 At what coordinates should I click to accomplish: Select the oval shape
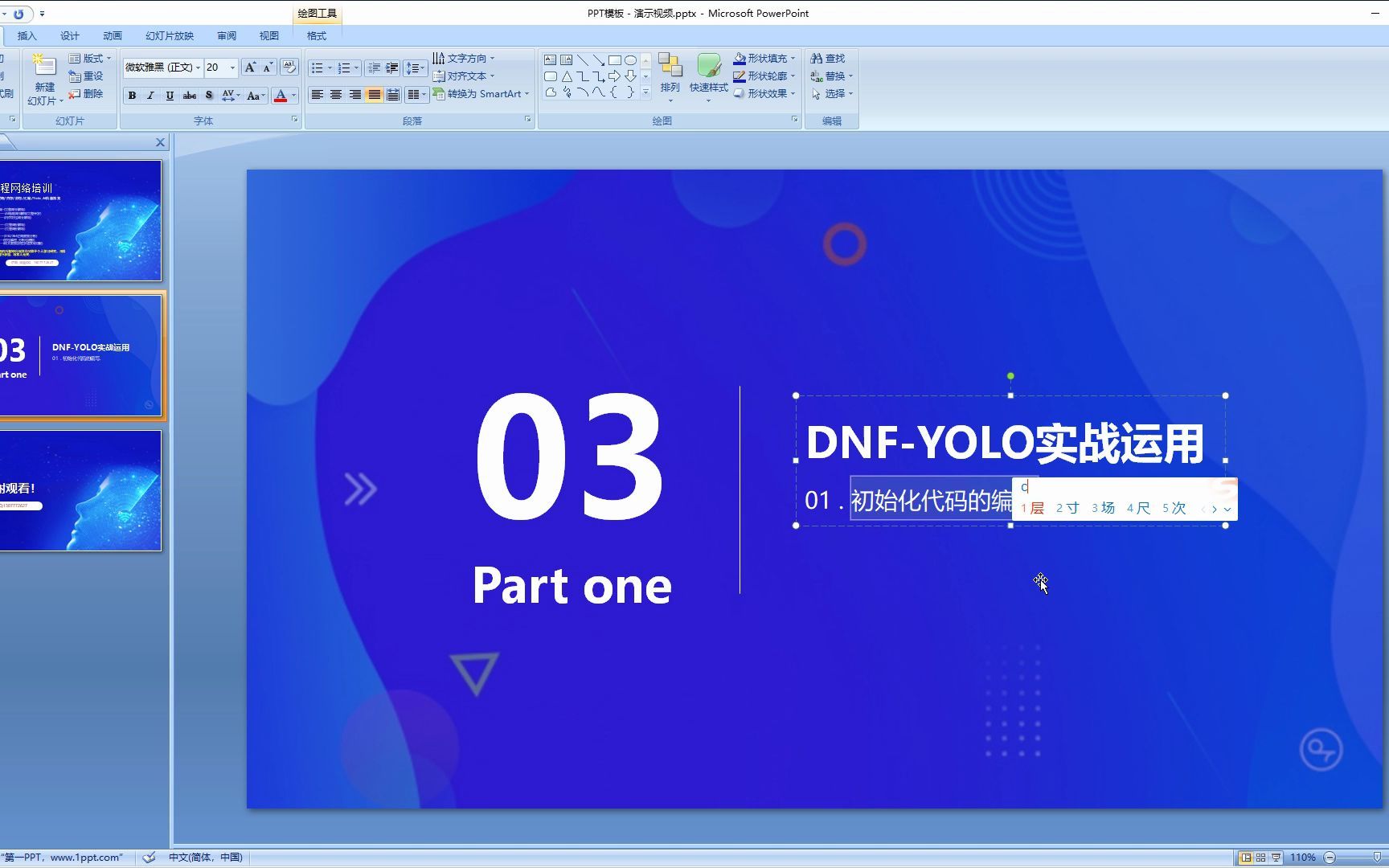630,60
